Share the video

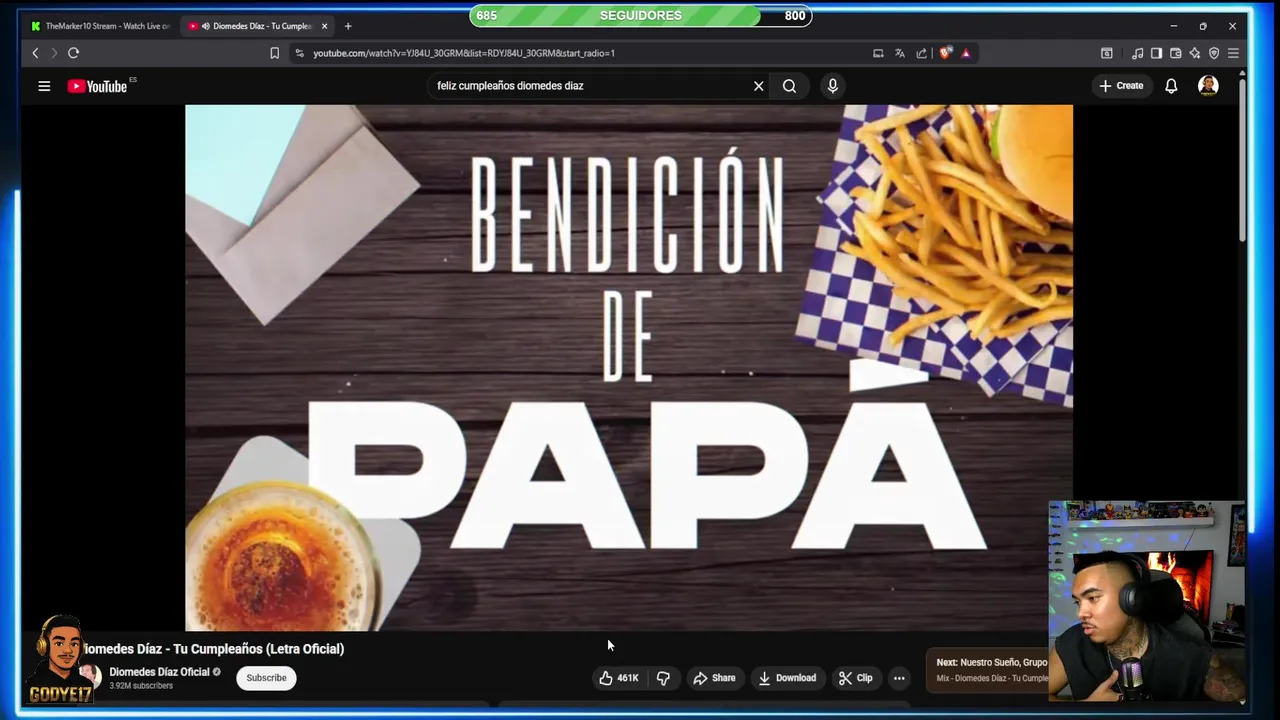click(714, 678)
